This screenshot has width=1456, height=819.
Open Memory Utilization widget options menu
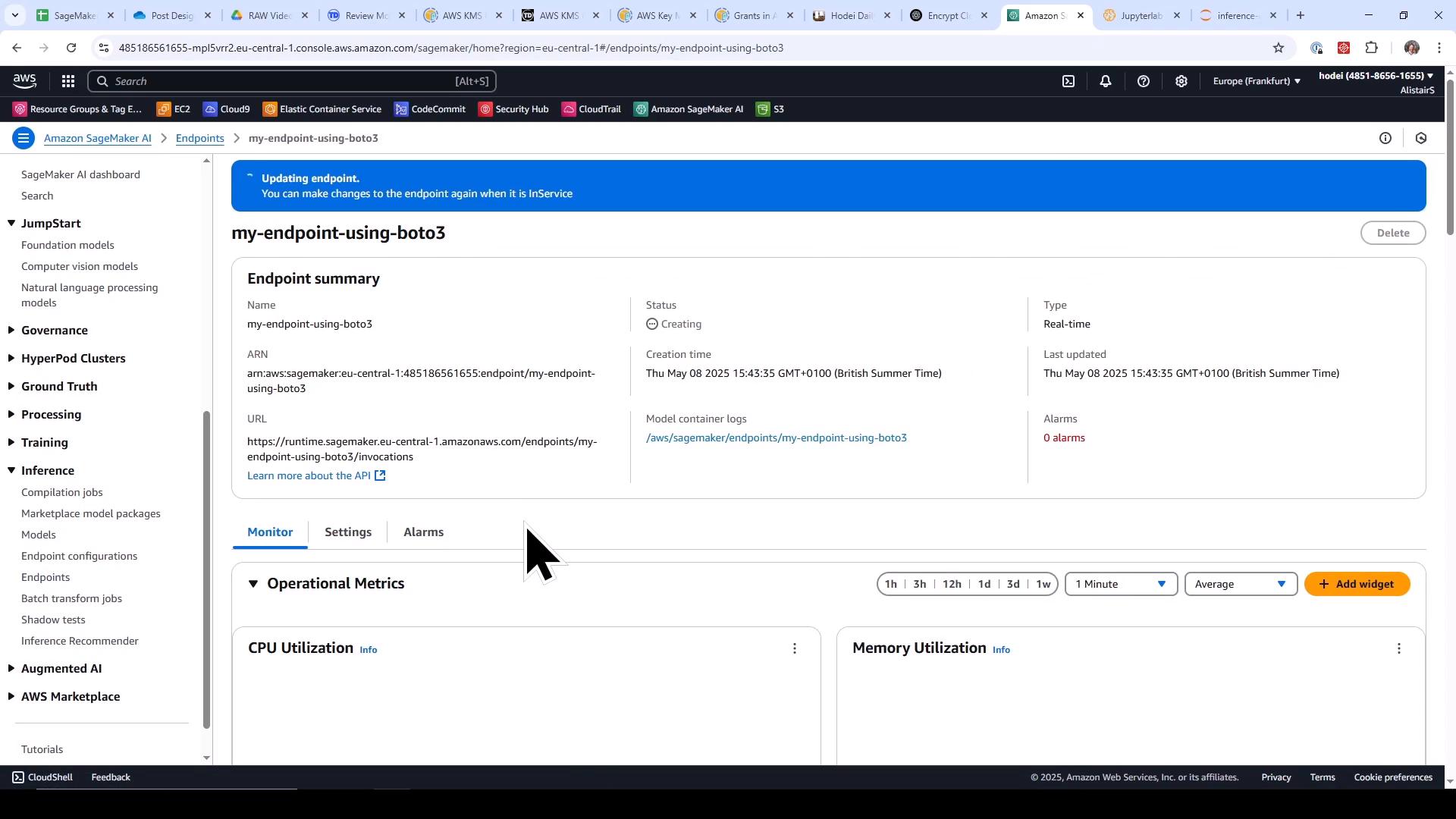(1399, 648)
